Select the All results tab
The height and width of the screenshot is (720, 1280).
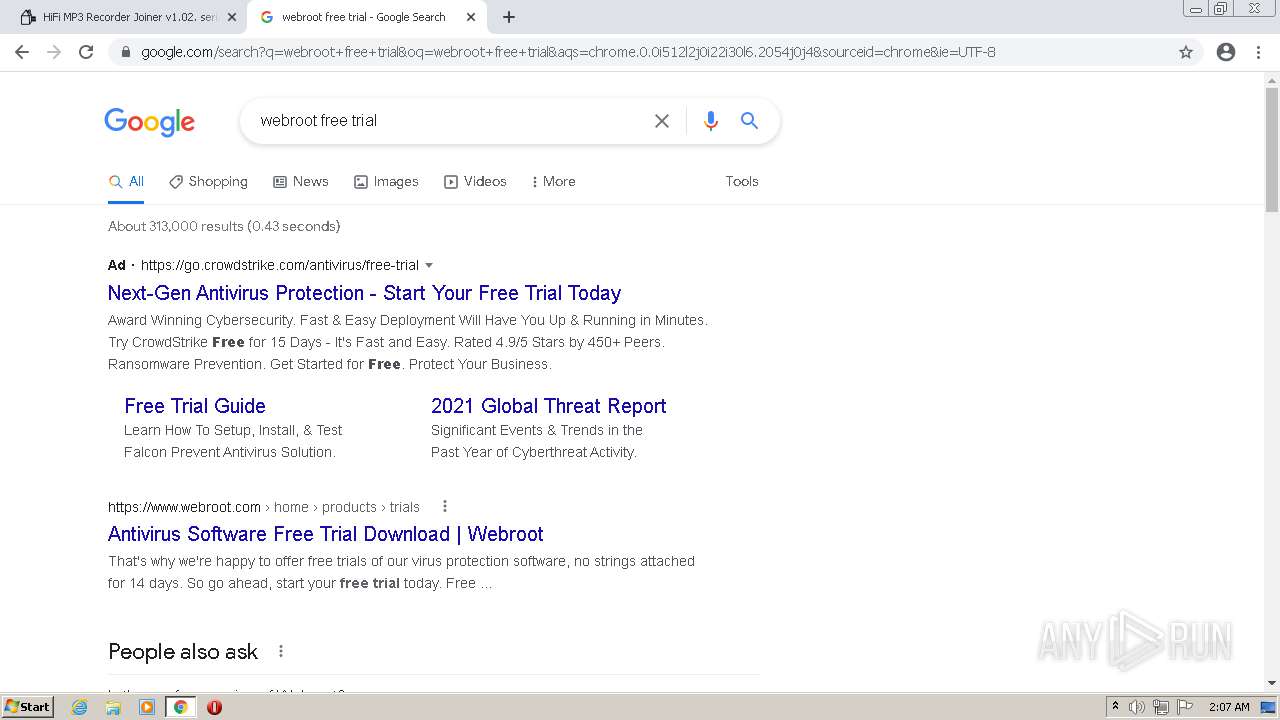pos(127,182)
